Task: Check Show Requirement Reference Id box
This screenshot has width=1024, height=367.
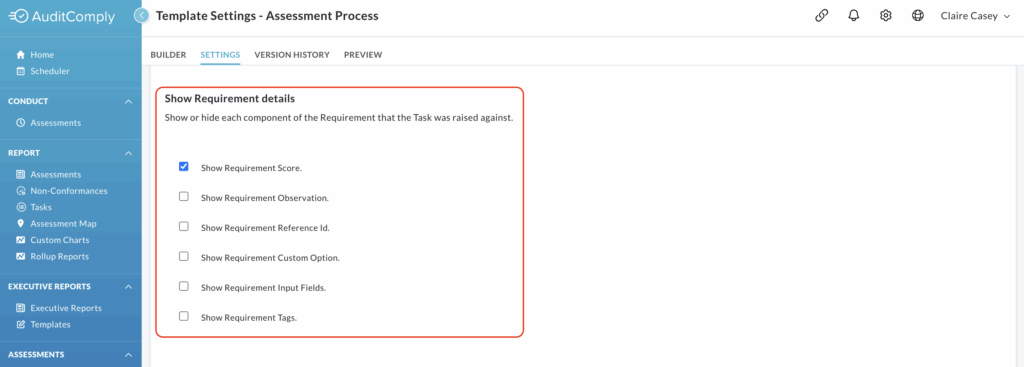Action: click(184, 227)
